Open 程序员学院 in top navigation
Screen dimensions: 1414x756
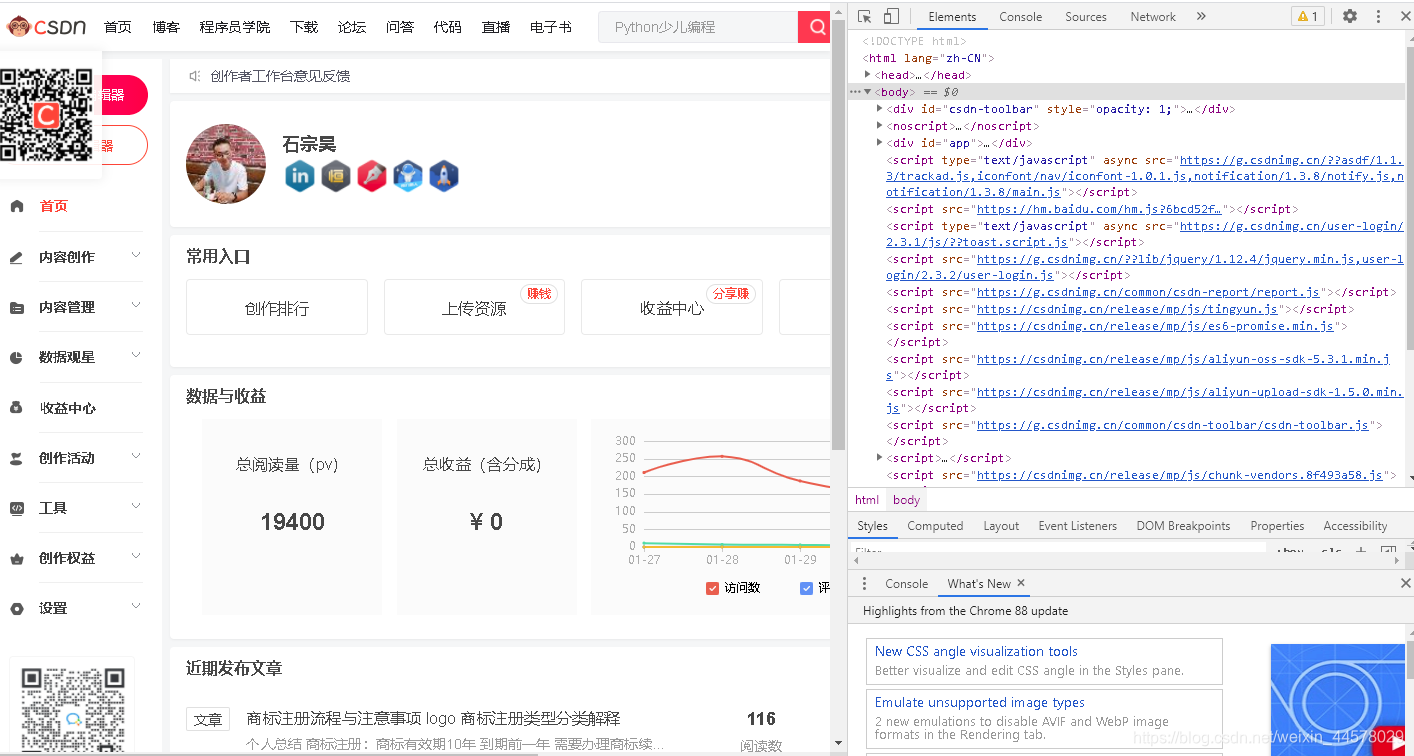[x=234, y=27]
